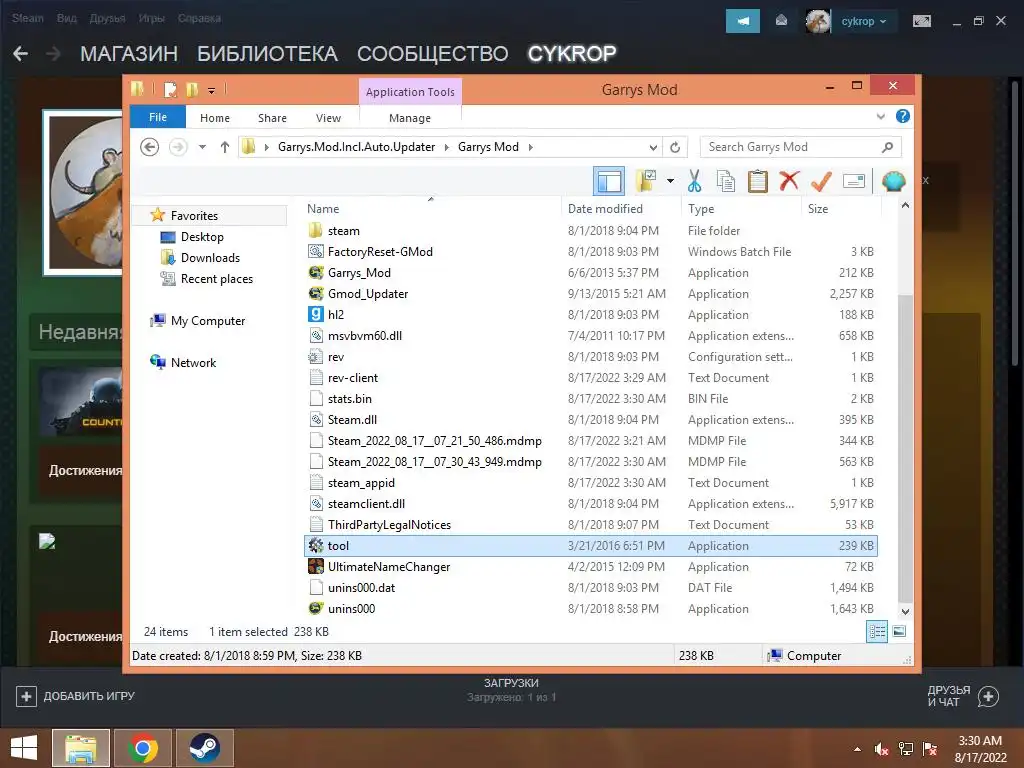1024x768 pixels.
Task: Go up one folder level arrow
Action: pos(225,147)
